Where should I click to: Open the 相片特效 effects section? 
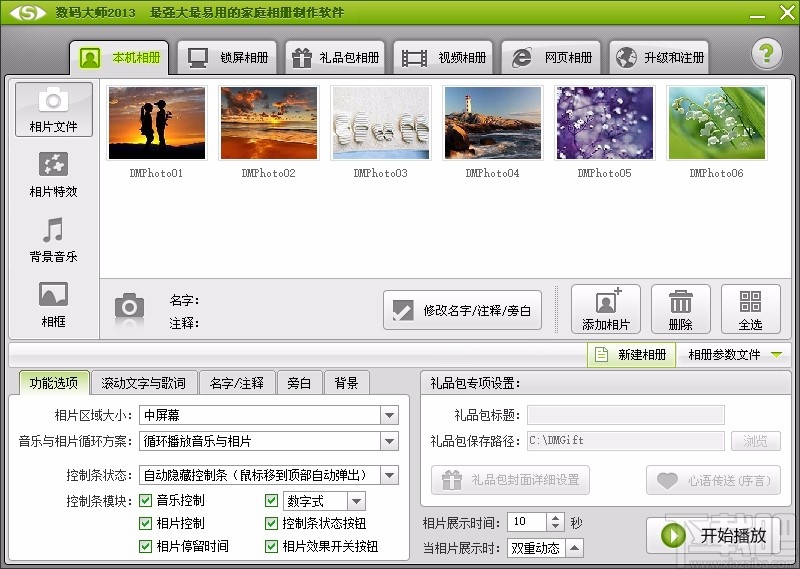point(54,175)
